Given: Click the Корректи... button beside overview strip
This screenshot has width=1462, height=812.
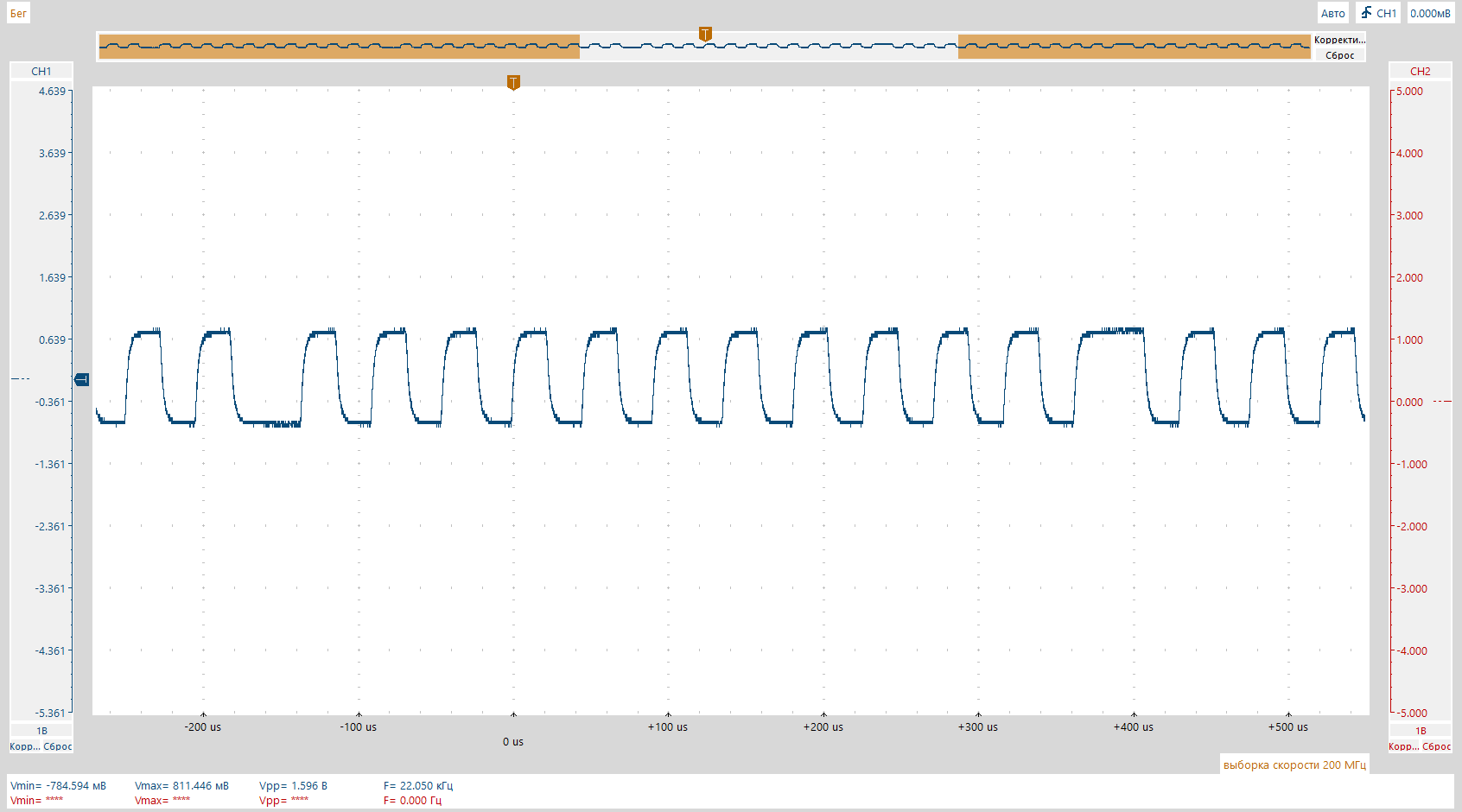Looking at the screenshot, I should click(x=1339, y=40).
